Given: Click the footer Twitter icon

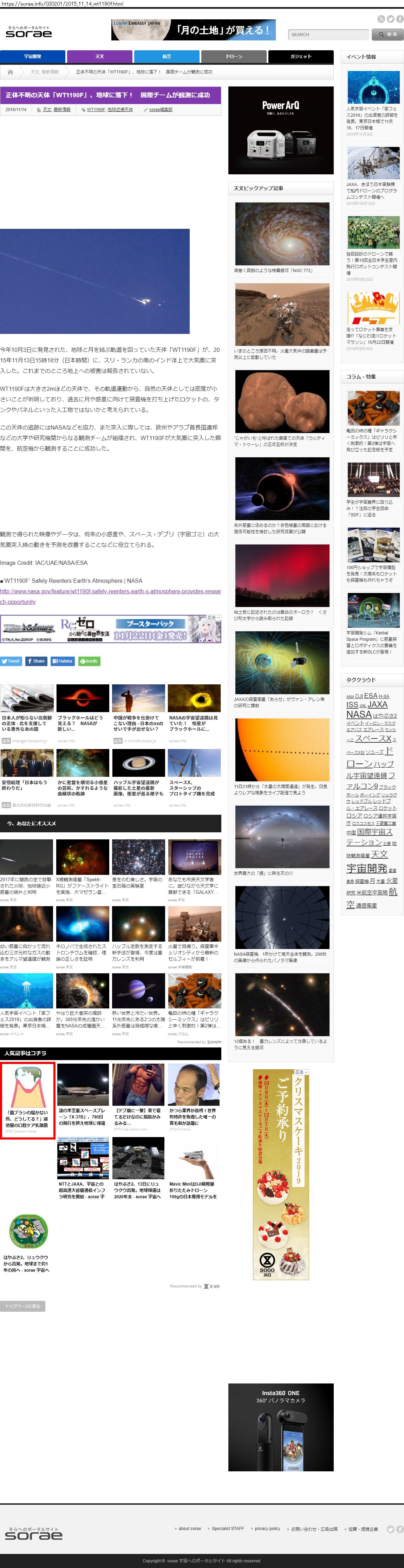Looking at the screenshot, I should (391, 1528).
